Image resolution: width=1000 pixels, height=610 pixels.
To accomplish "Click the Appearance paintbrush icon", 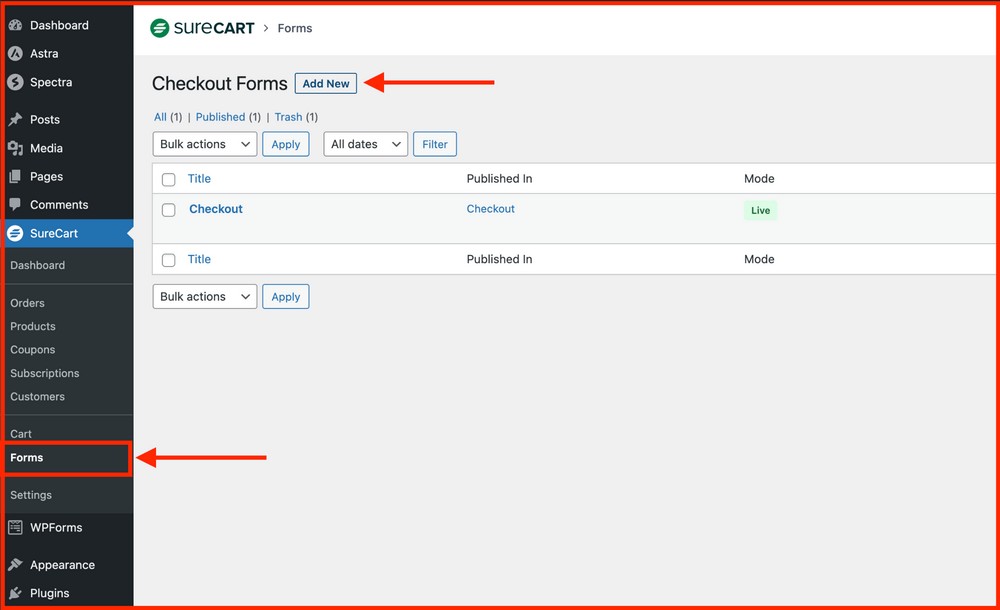I will click(x=15, y=565).
